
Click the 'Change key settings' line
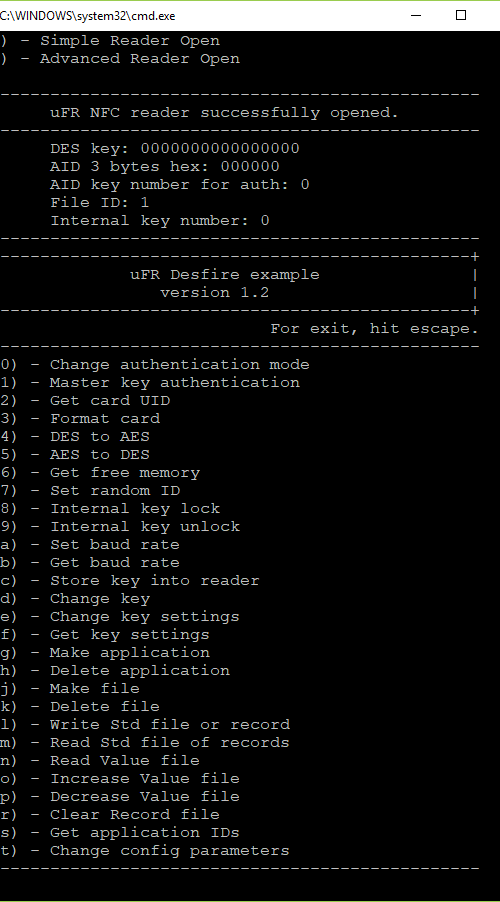(x=120, y=617)
